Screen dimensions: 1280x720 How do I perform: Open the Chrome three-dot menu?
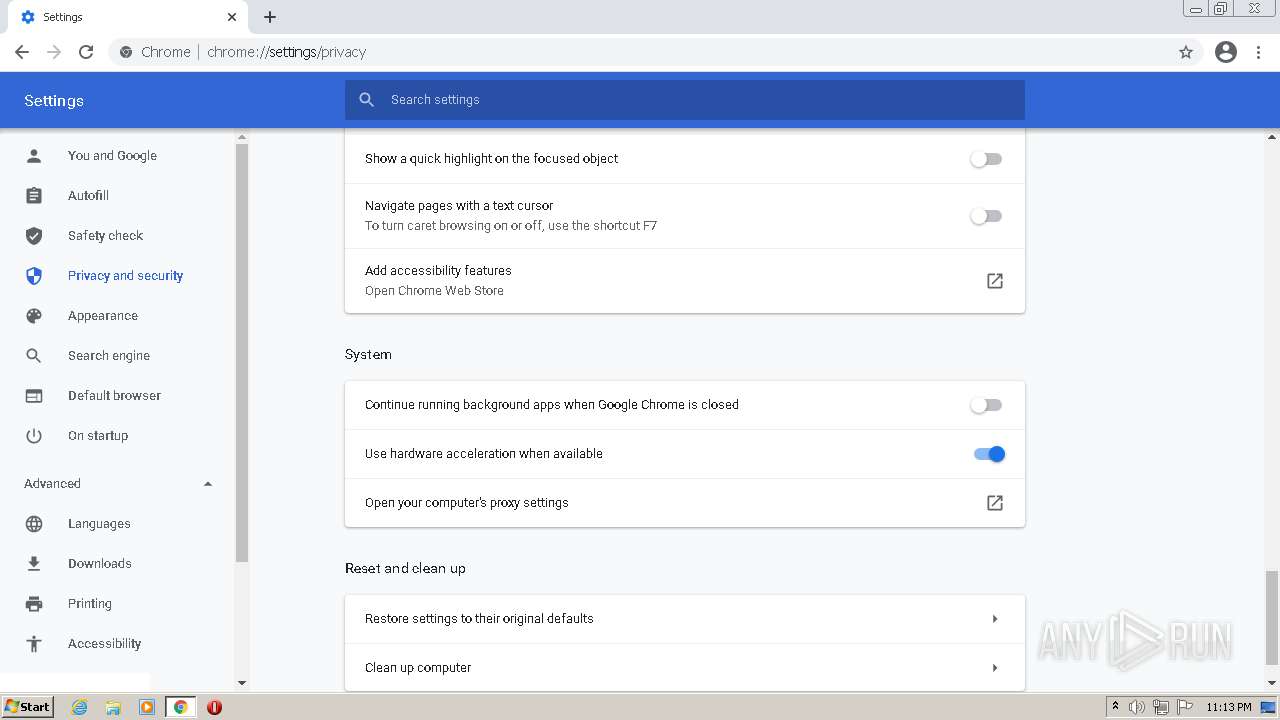tap(1259, 52)
